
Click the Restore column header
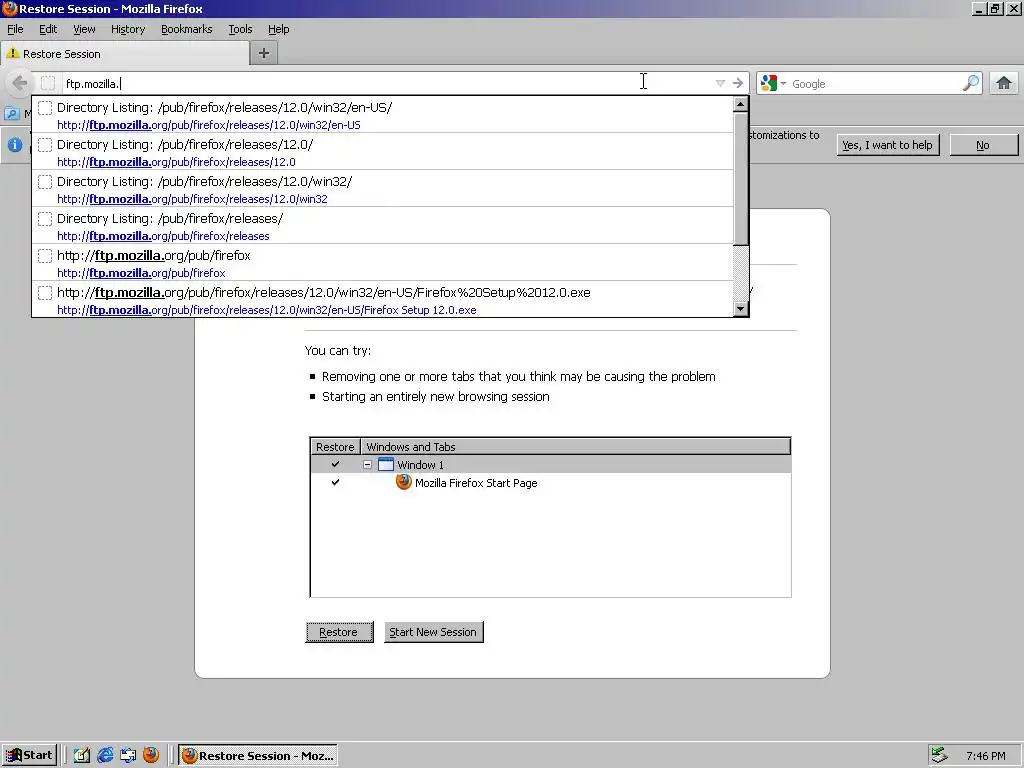(335, 447)
